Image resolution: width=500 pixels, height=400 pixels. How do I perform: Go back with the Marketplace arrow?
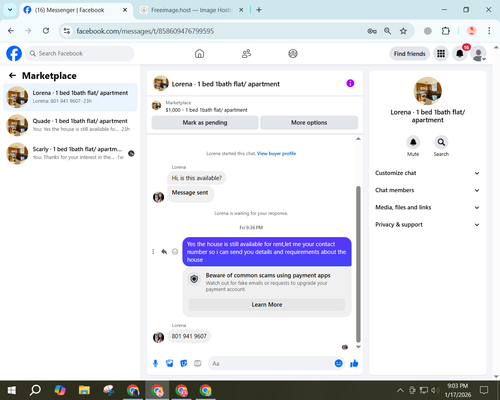(12, 76)
